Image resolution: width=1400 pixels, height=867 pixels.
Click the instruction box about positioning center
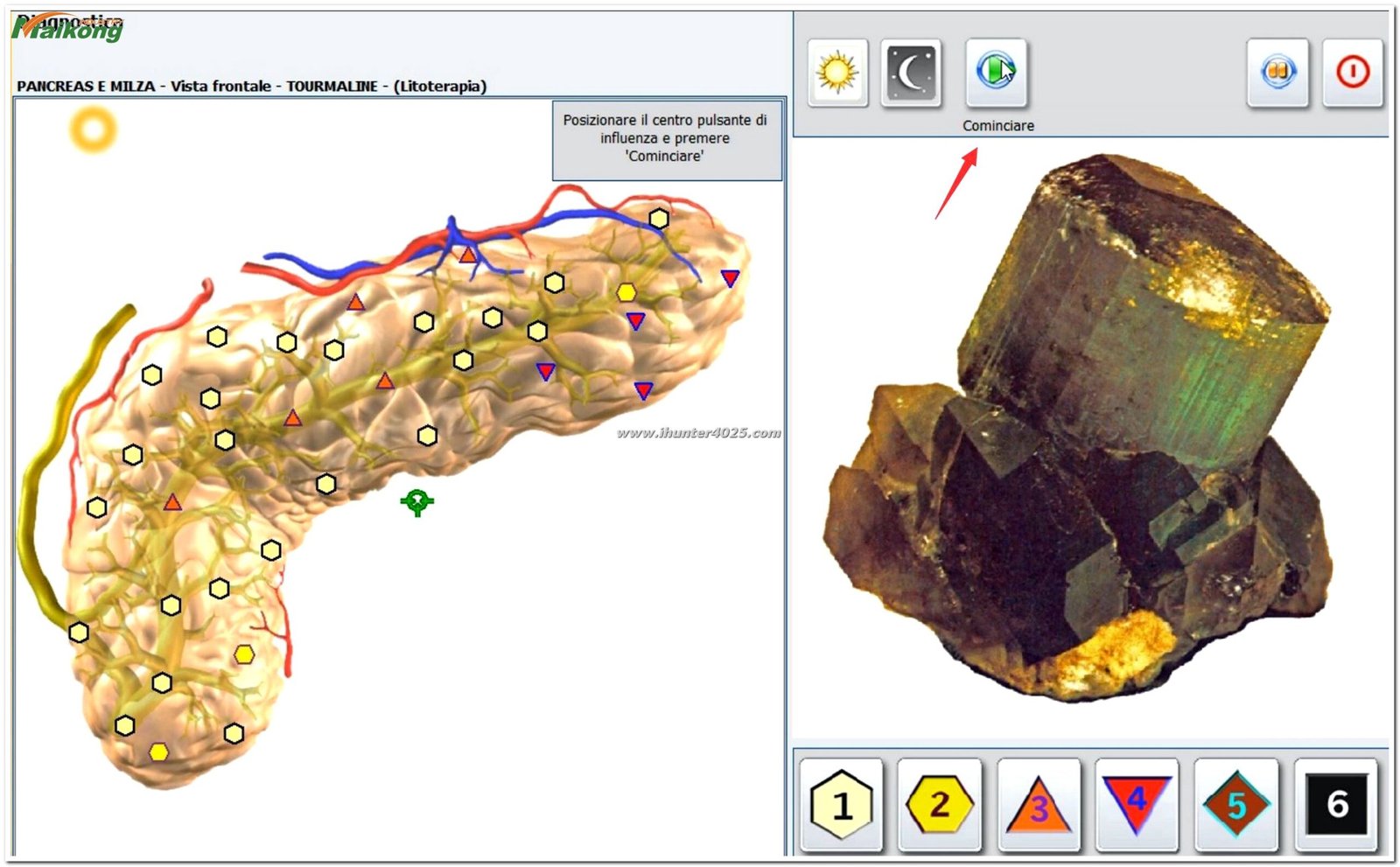pyautogui.click(x=665, y=139)
